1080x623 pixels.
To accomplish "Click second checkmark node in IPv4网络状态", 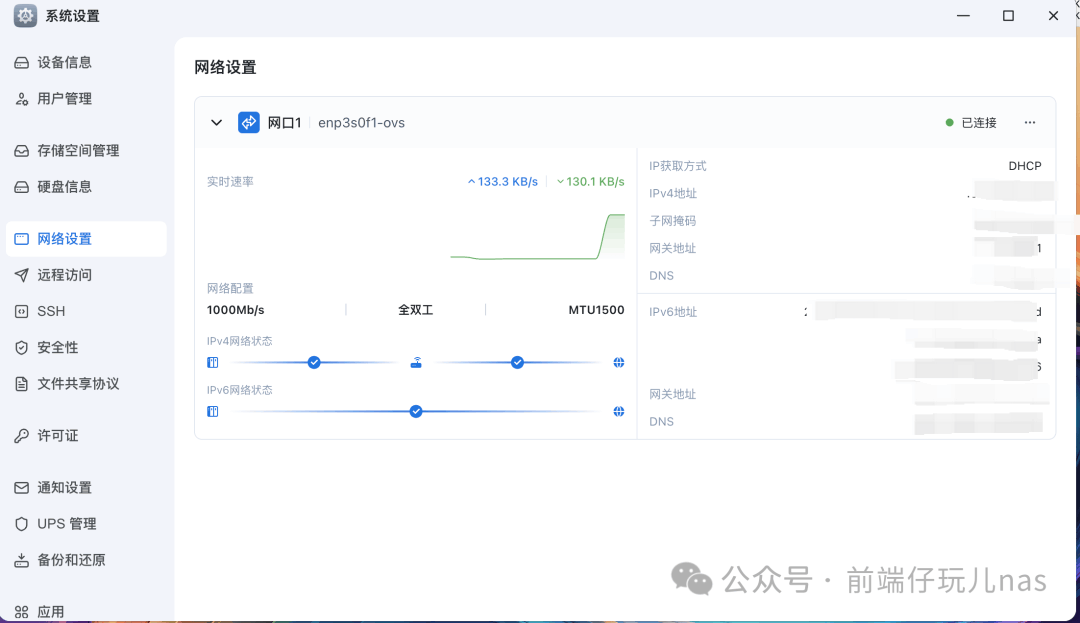I will point(517,362).
